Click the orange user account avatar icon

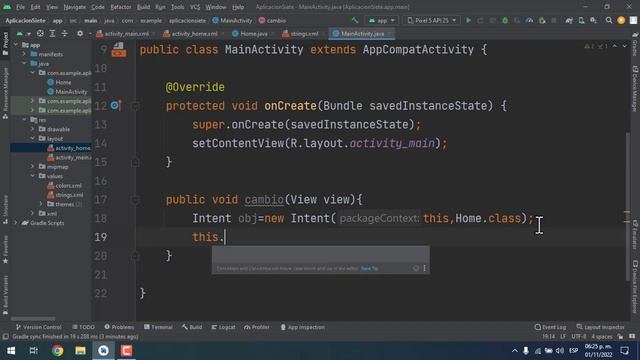pyautogui.click(x=621, y=20)
